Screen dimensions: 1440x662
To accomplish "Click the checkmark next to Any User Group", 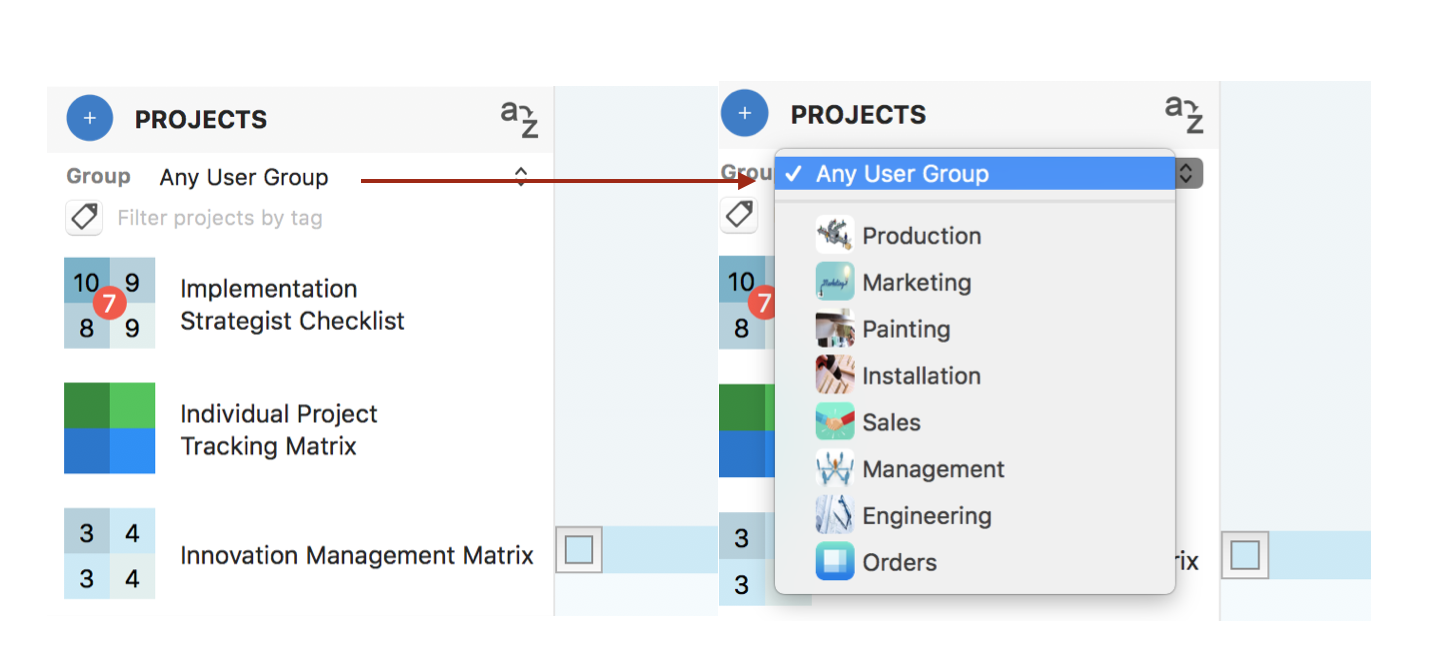I will click(x=793, y=173).
